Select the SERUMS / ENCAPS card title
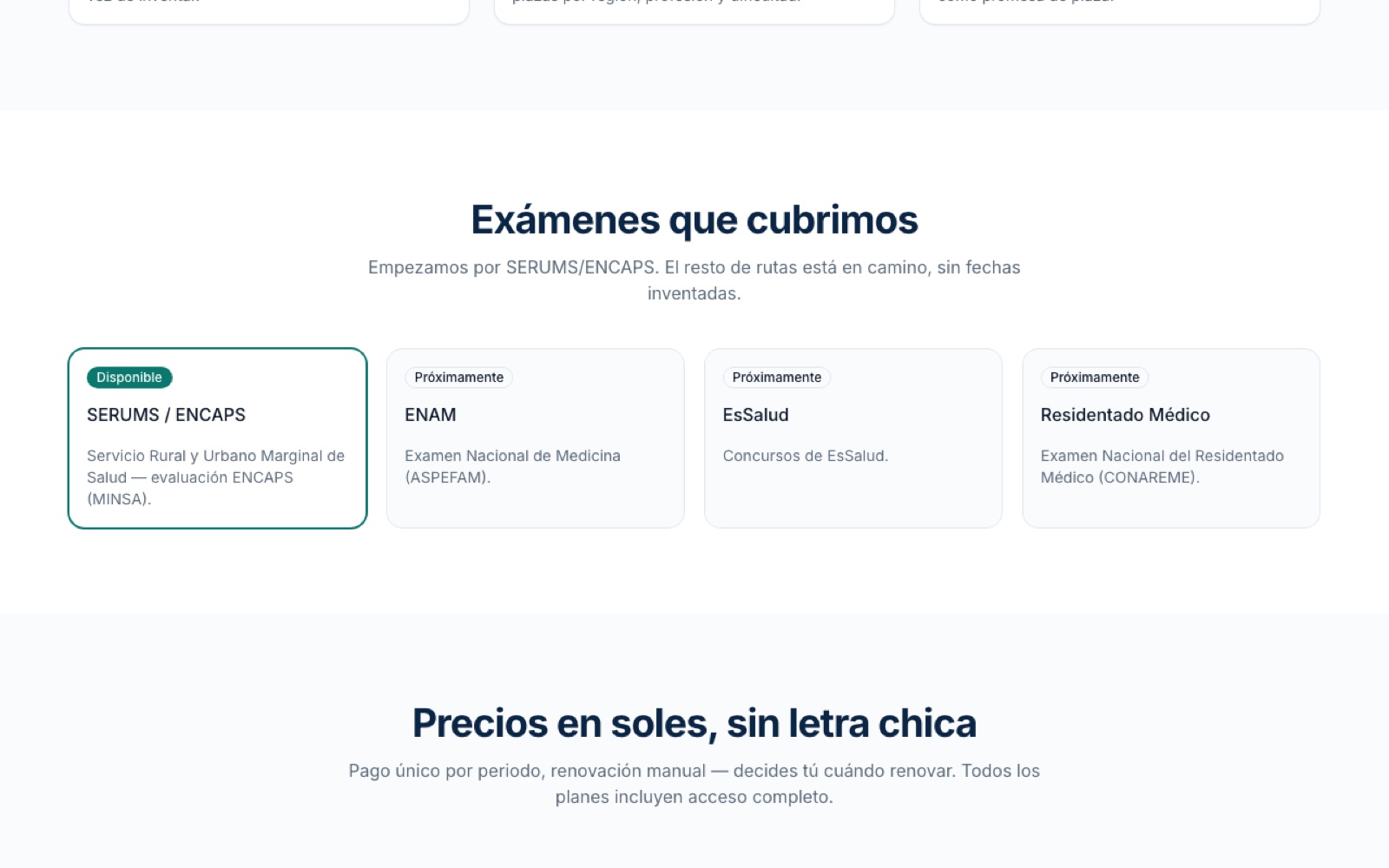The width and height of the screenshot is (1389, 868). click(x=166, y=415)
